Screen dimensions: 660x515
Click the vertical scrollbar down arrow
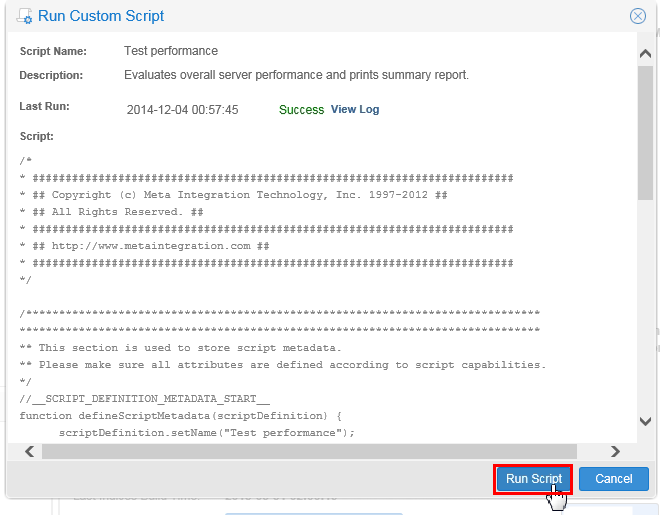click(645, 421)
